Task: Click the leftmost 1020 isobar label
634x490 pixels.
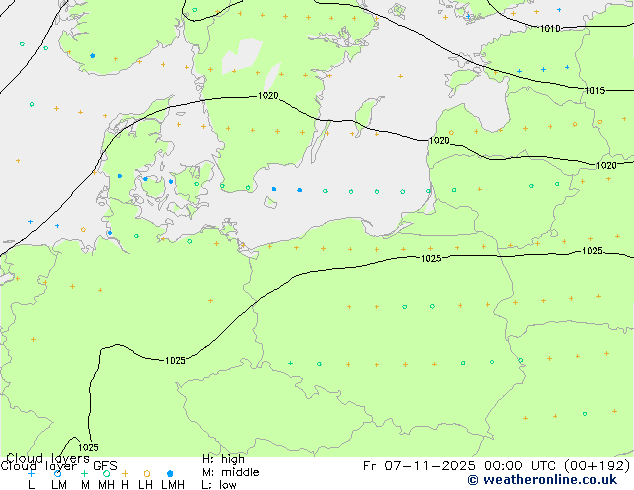Action: click(267, 96)
